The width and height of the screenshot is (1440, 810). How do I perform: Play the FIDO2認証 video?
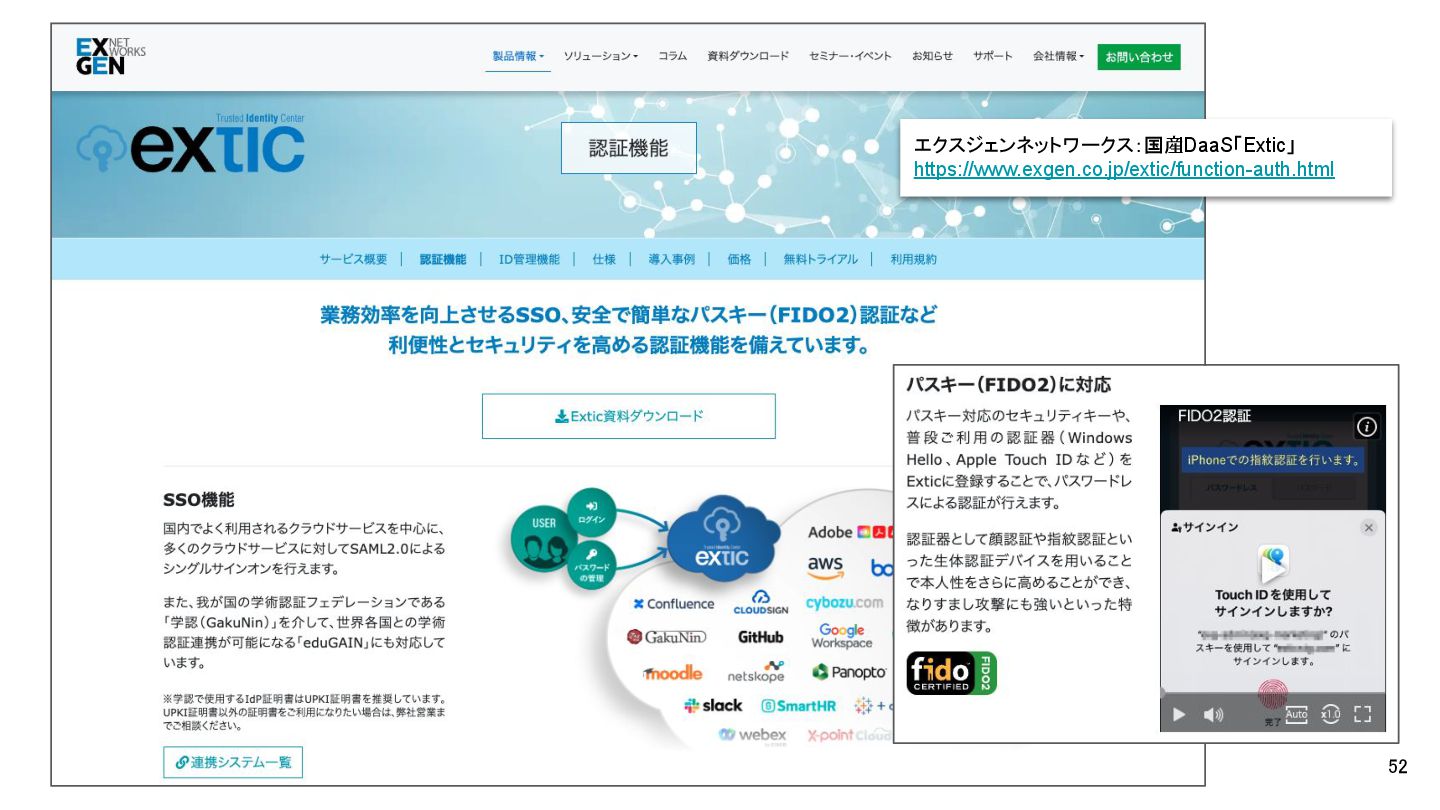click(x=1179, y=714)
